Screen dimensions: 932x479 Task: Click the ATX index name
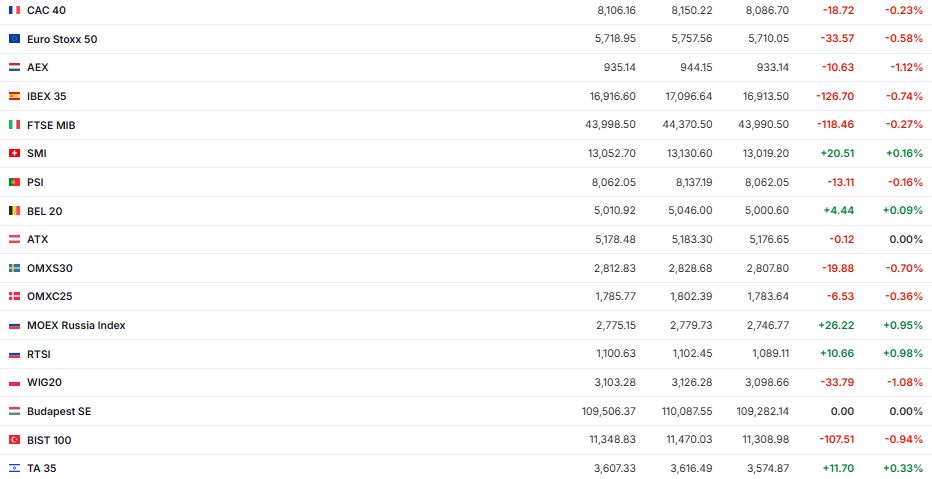tap(38, 239)
